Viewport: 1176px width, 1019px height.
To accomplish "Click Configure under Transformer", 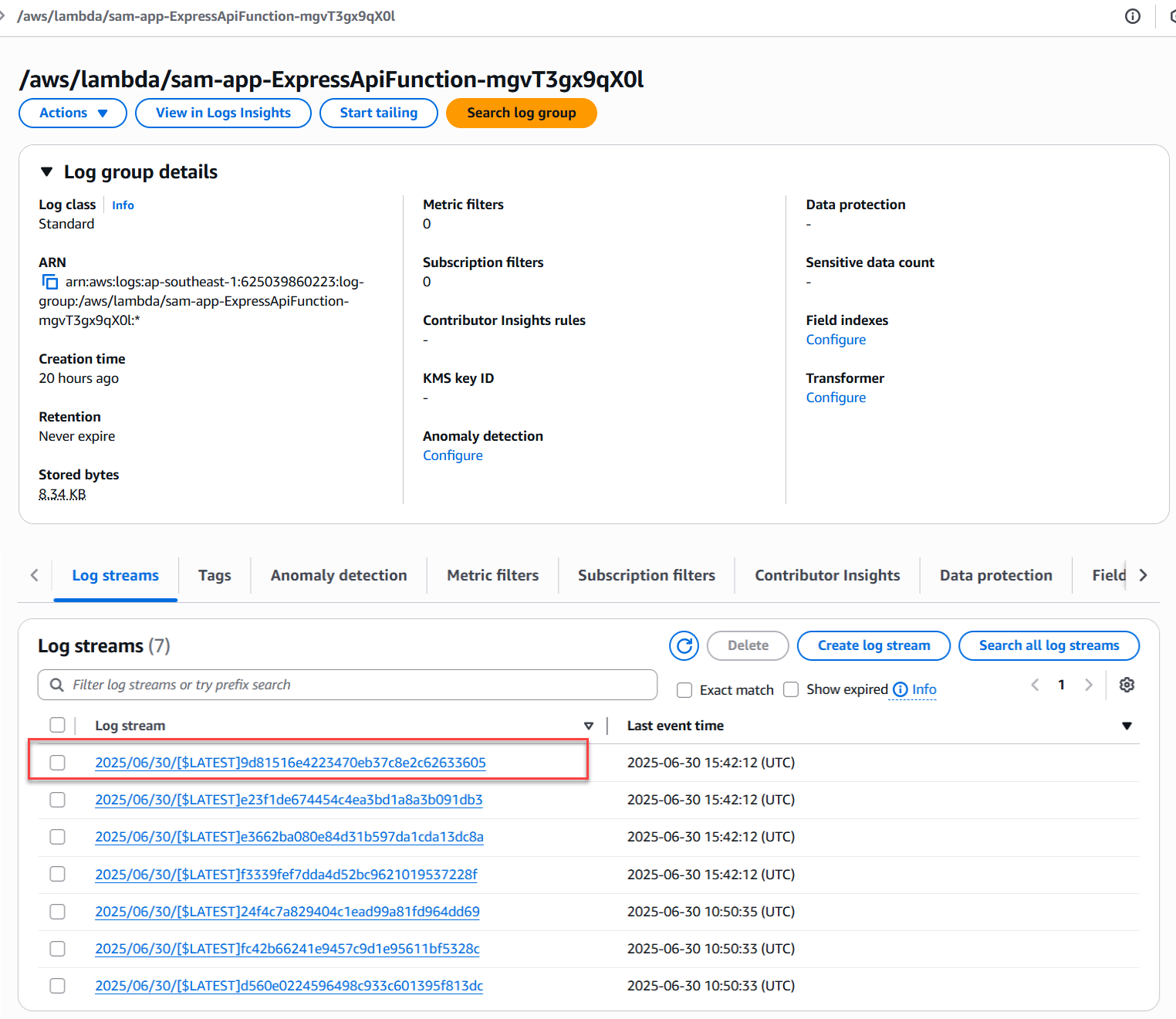I will coord(836,398).
